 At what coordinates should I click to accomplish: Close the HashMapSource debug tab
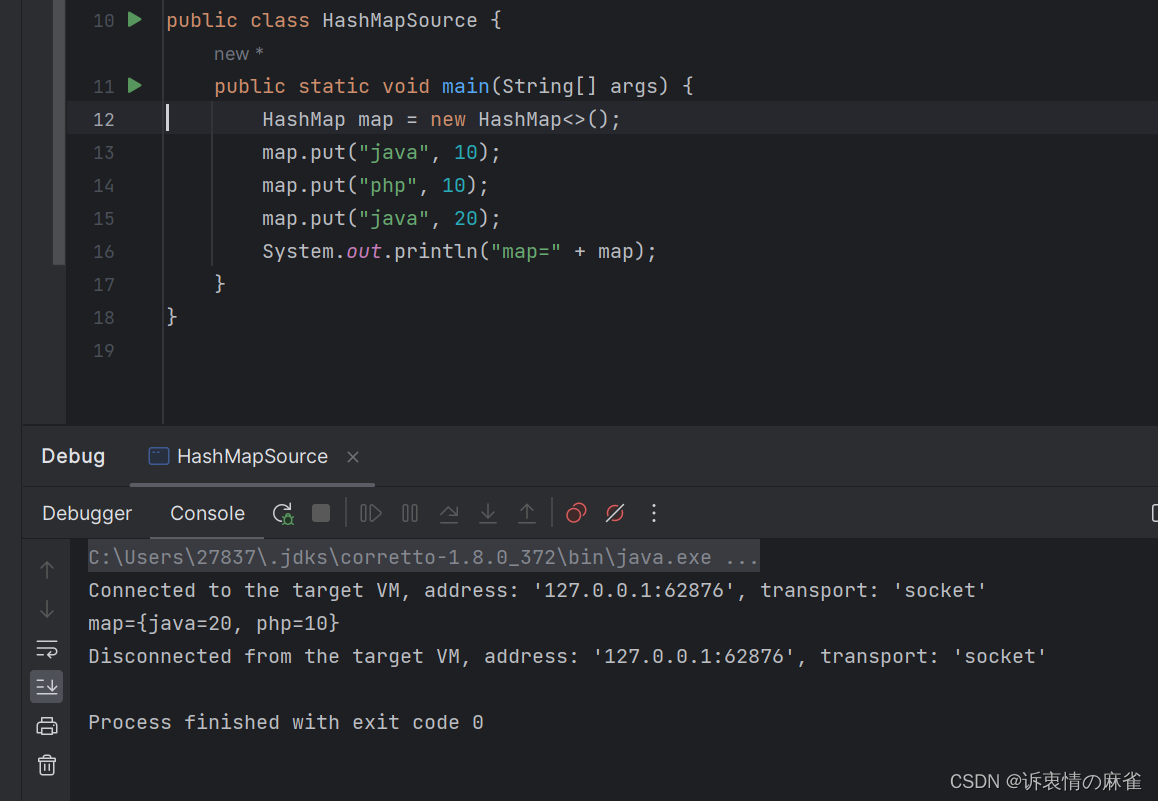tap(353, 457)
